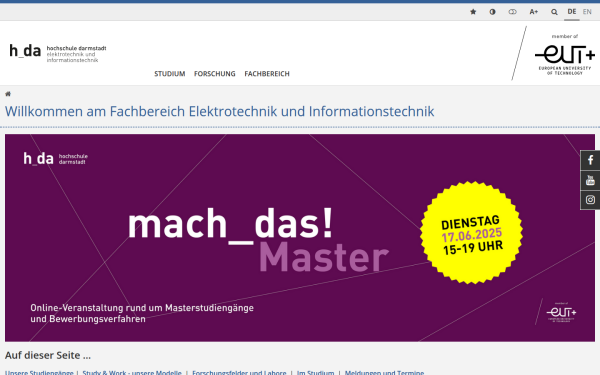Jump to Im Studium section

[315, 372]
